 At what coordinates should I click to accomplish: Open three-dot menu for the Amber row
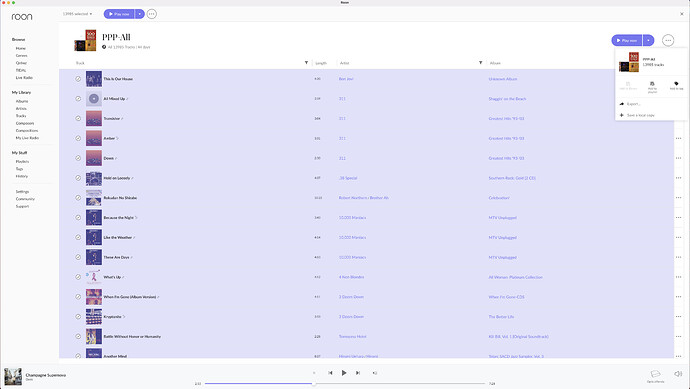678,138
